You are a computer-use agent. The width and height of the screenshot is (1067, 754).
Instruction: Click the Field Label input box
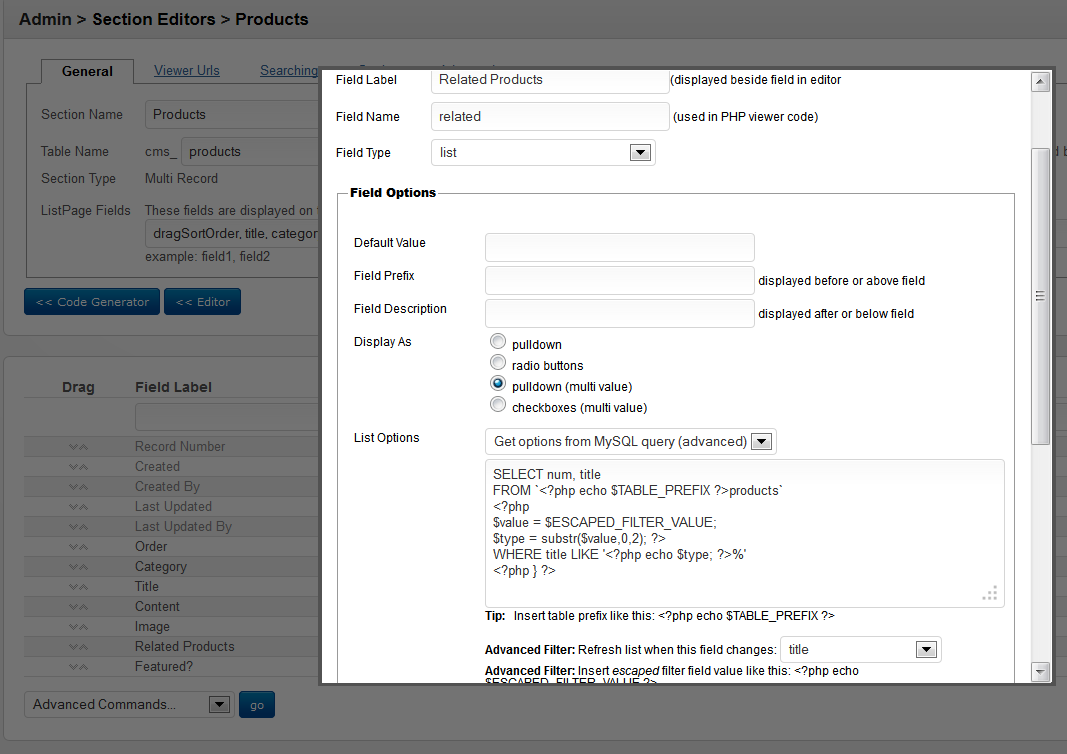pos(550,80)
